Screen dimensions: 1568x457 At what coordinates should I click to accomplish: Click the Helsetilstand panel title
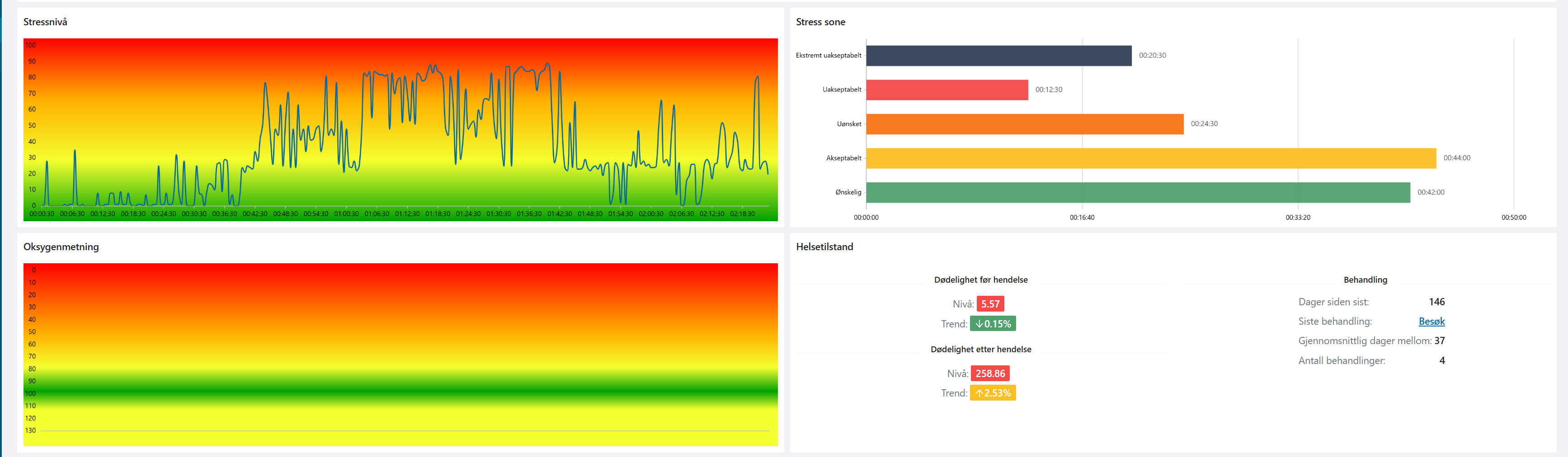[x=824, y=247]
